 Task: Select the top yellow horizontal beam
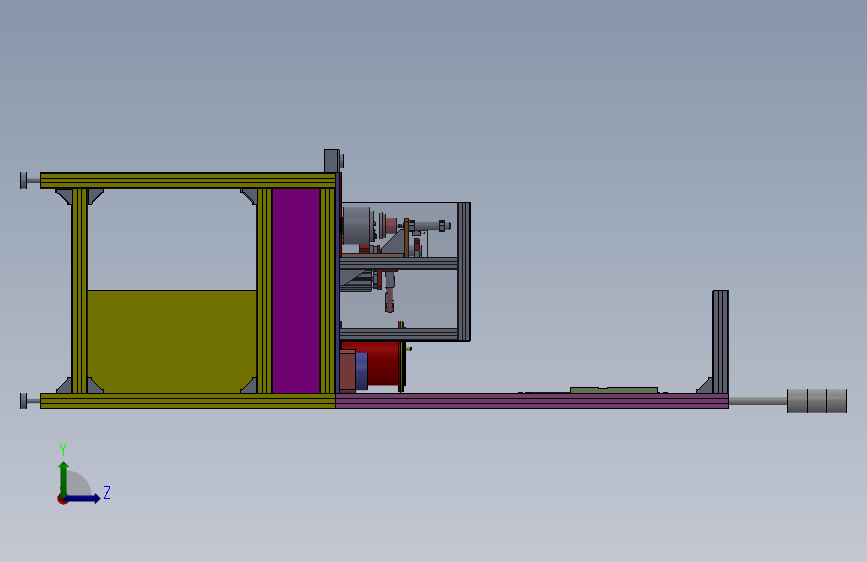tap(188, 180)
